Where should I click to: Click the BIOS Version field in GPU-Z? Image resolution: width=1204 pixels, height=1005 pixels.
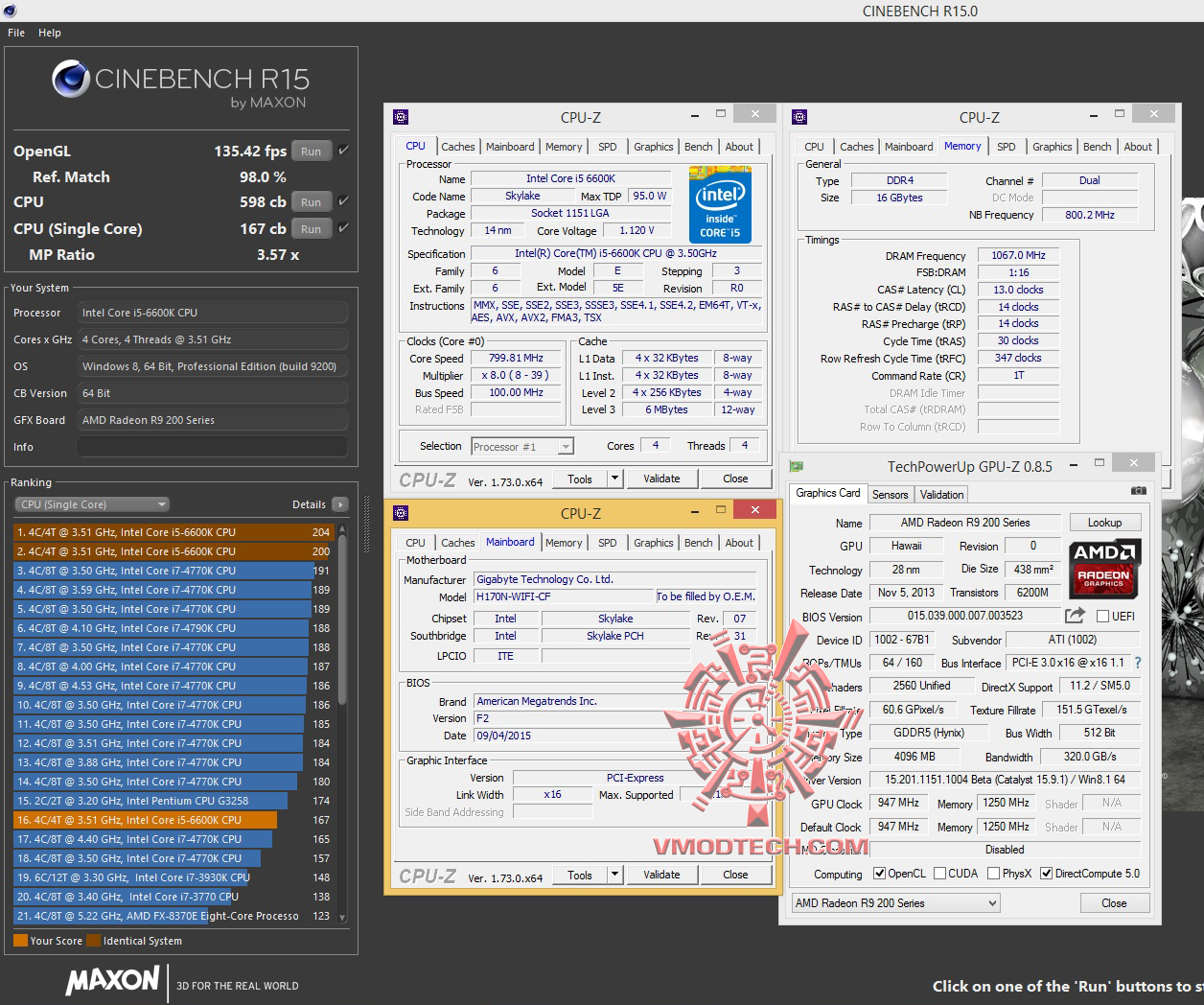964,616
